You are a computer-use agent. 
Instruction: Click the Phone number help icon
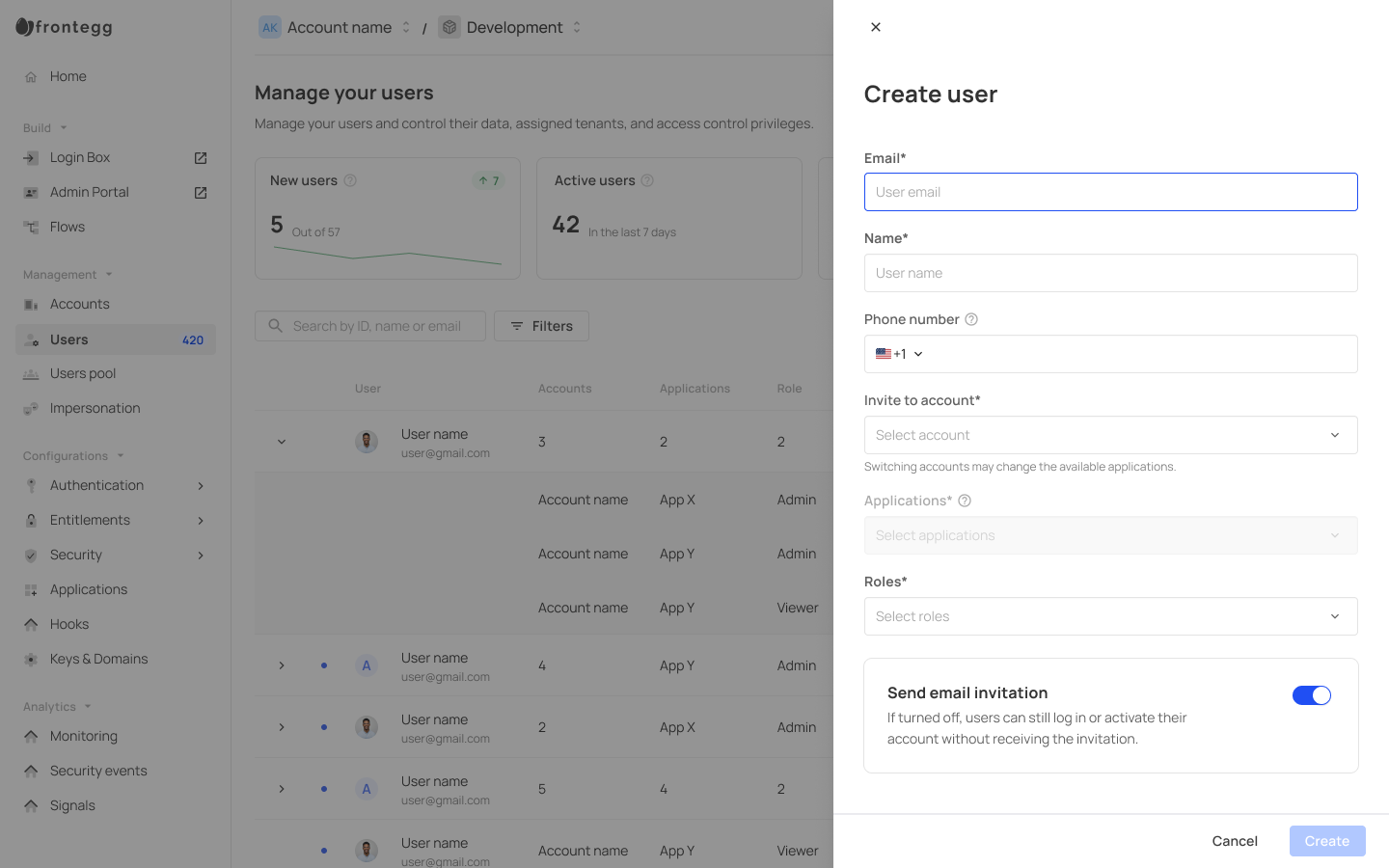(x=971, y=319)
